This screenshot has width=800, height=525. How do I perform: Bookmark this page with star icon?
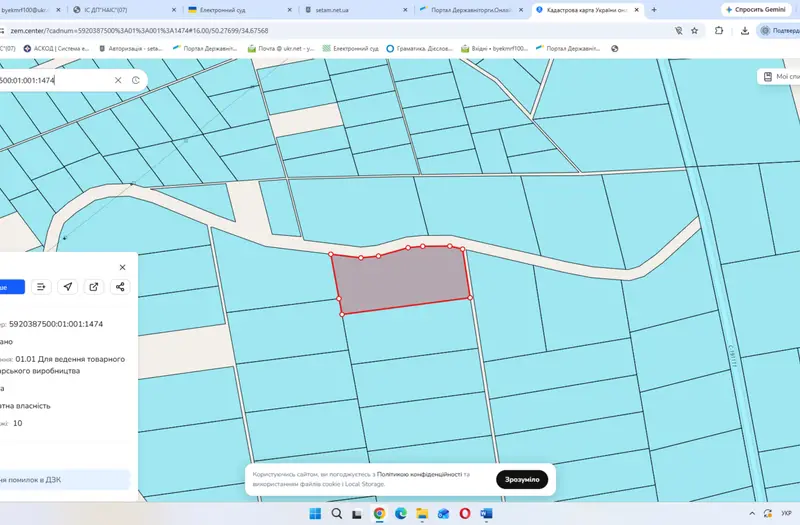click(x=694, y=31)
